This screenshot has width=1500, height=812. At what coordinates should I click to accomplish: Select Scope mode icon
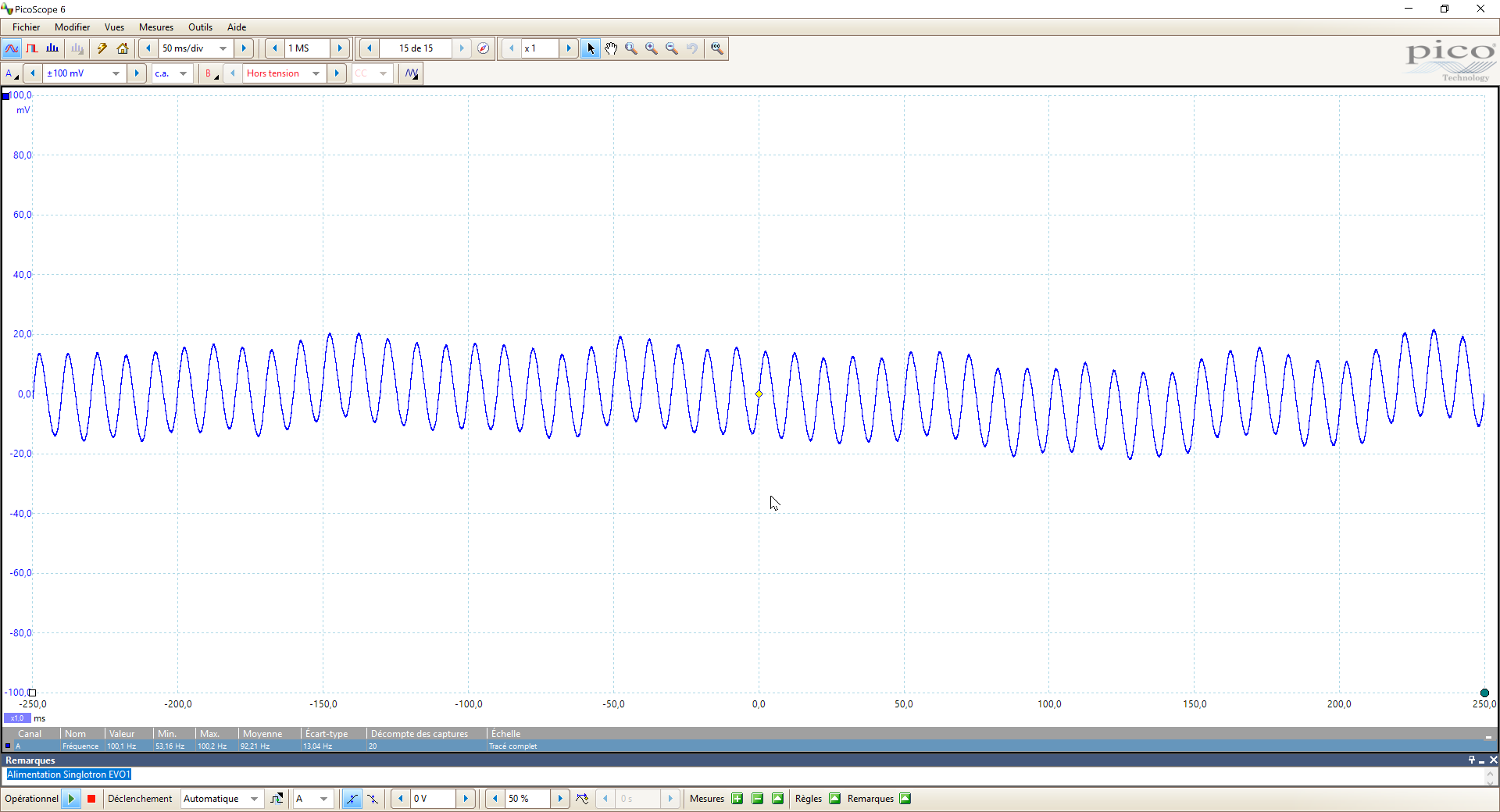pos(12,48)
